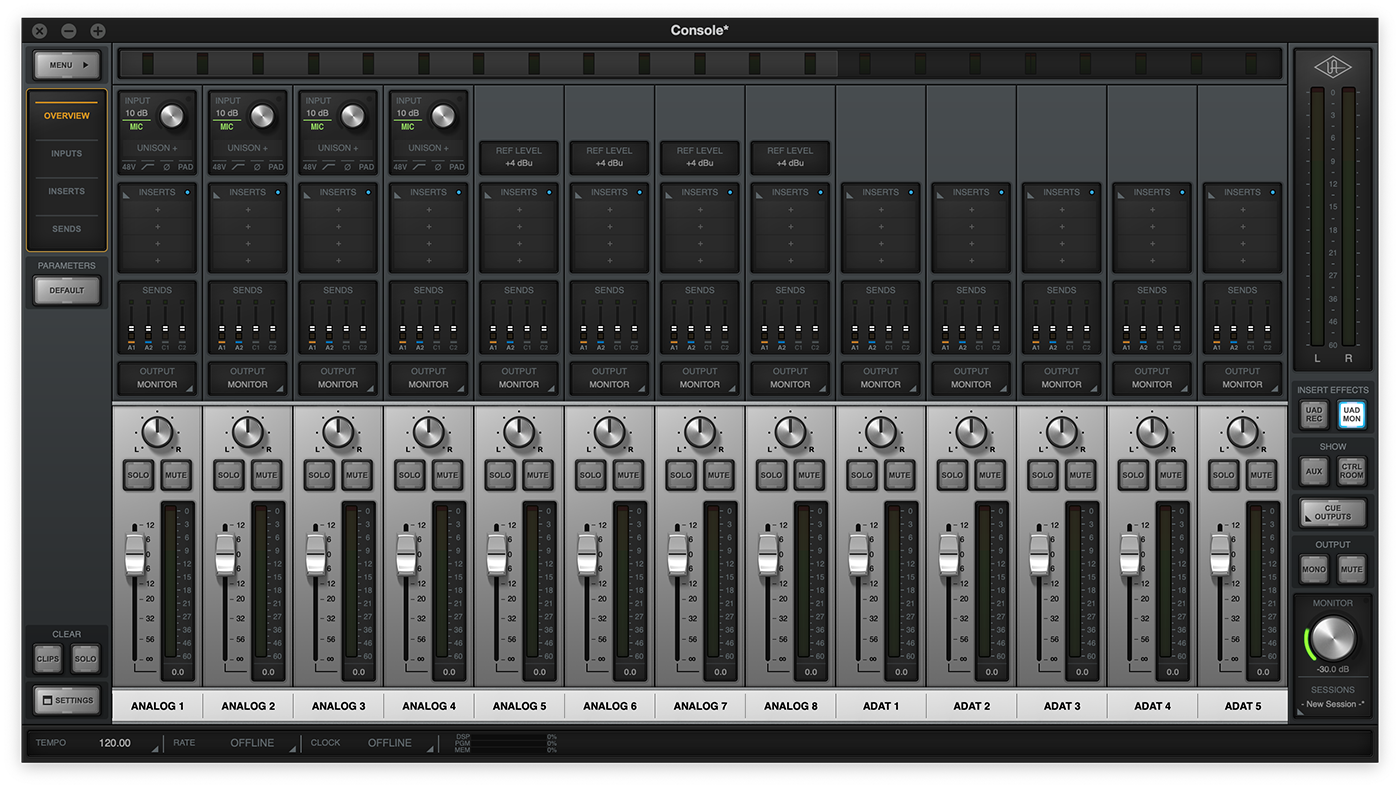1400x788 pixels.
Task: Change the Ref Level on Analog 8
Action: (x=790, y=157)
